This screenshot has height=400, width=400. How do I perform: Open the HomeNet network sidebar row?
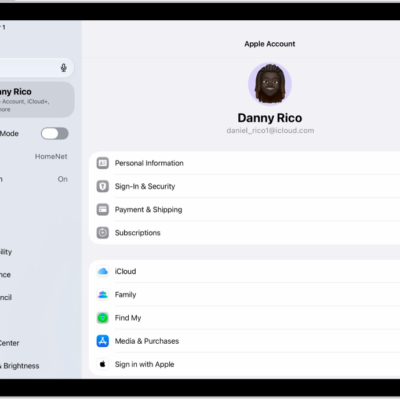tap(37, 156)
